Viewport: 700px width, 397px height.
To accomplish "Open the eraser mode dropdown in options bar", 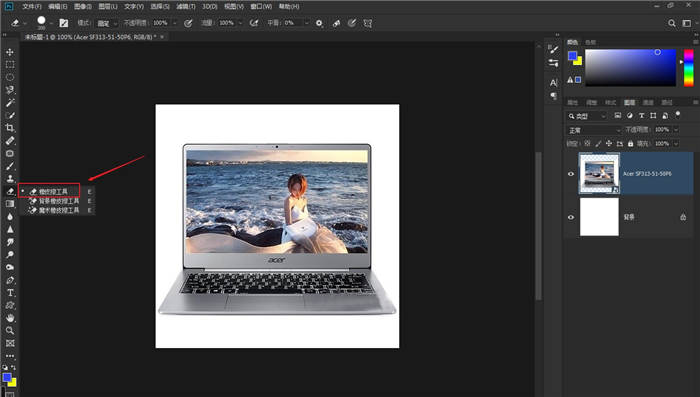I will (107, 23).
